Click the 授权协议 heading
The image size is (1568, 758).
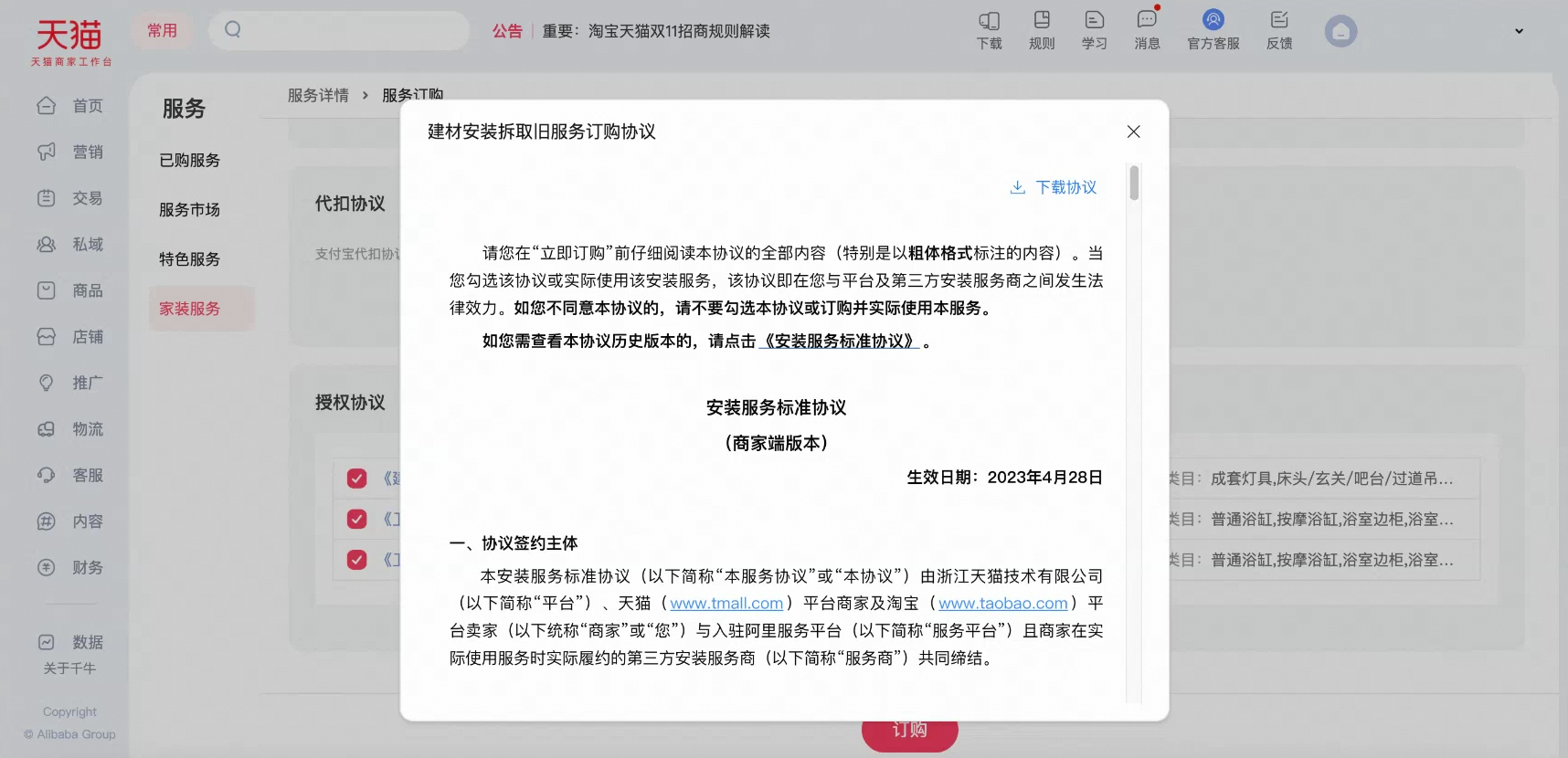[x=350, y=403]
